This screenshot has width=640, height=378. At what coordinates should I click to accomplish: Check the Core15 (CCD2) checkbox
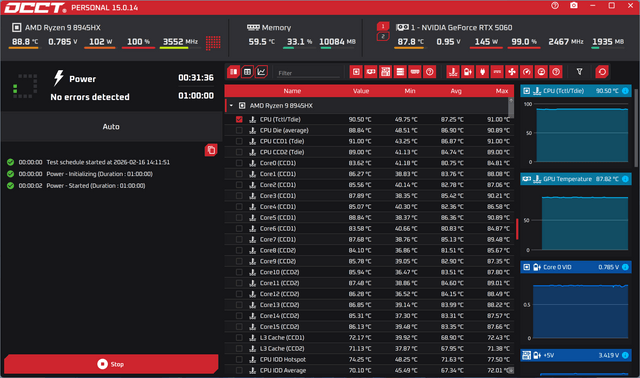click(x=239, y=327)
